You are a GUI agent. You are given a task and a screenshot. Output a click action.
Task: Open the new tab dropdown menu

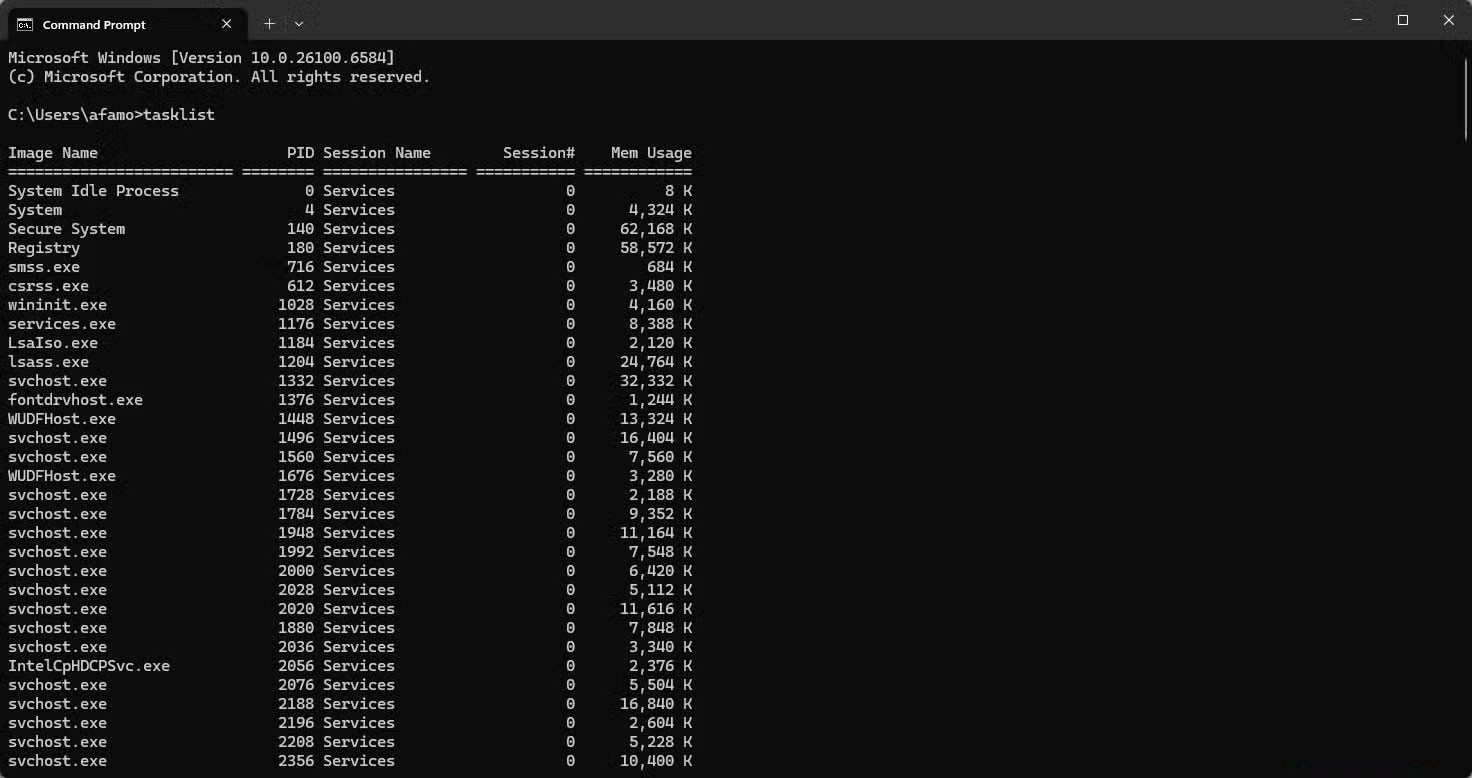point(297,23)
